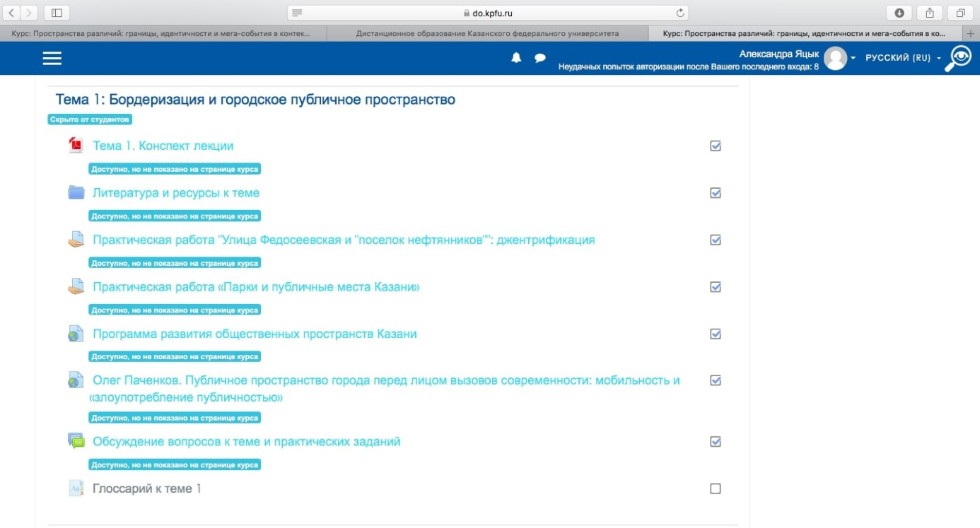Click the accessibility eye icon in header

[x=960, y=58]
